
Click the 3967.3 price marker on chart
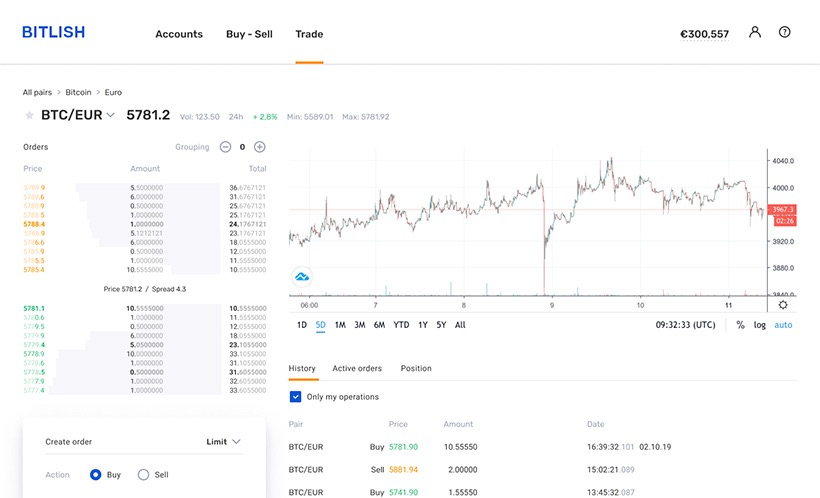783,210
